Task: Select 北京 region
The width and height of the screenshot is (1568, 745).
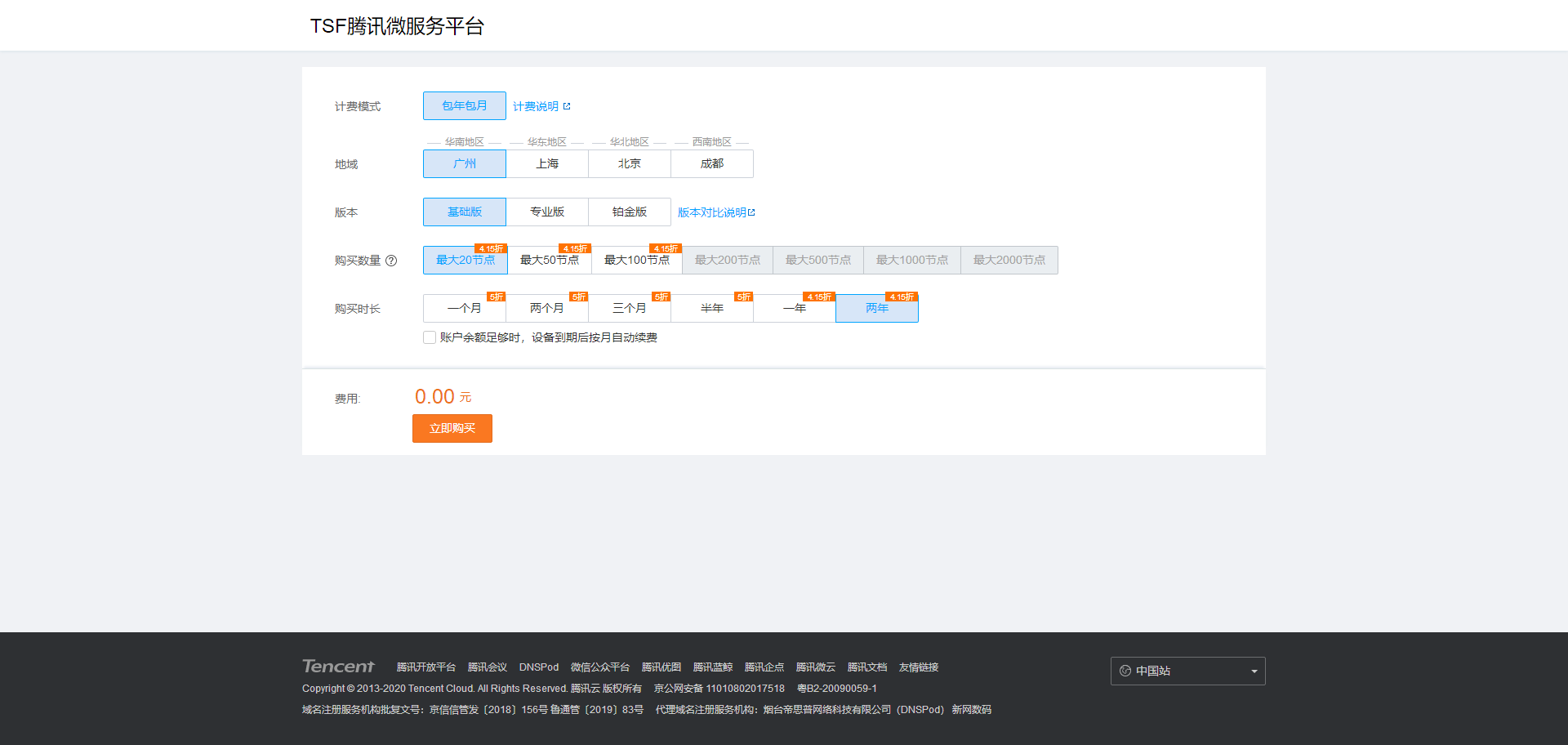Action: coord(629,164)
